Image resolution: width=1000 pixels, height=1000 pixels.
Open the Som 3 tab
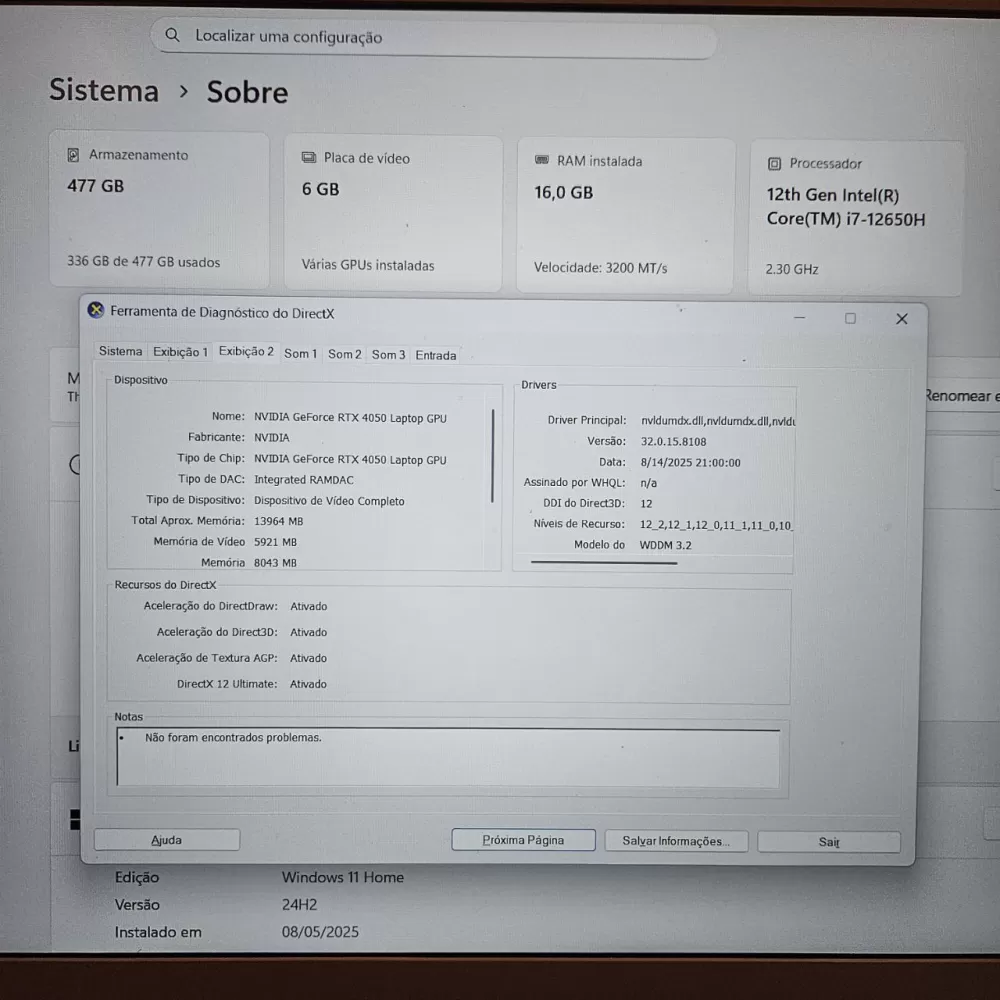(x=388, y=355)
